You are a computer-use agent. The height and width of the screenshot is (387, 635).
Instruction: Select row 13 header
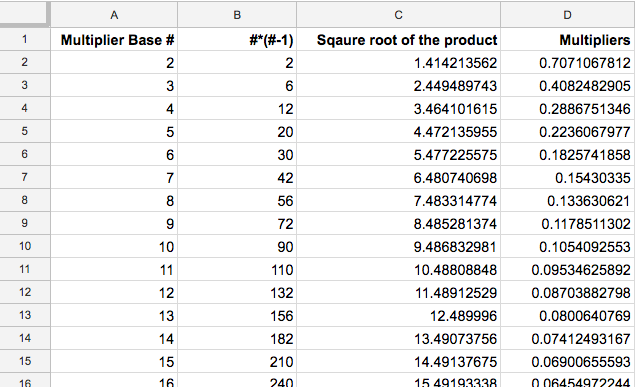tap(25, 315)
